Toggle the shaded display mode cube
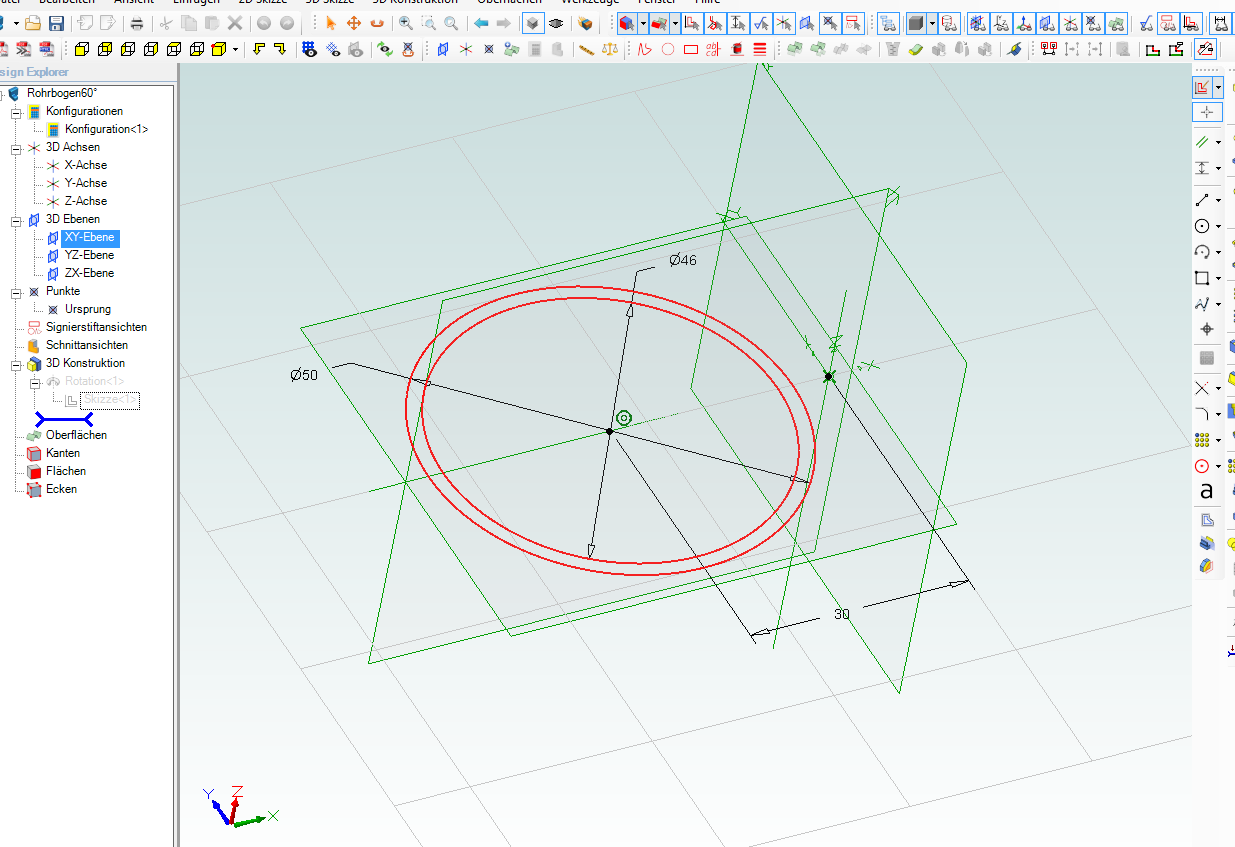Viewport: 1235px width, 847px height. (x=533, y=23)
